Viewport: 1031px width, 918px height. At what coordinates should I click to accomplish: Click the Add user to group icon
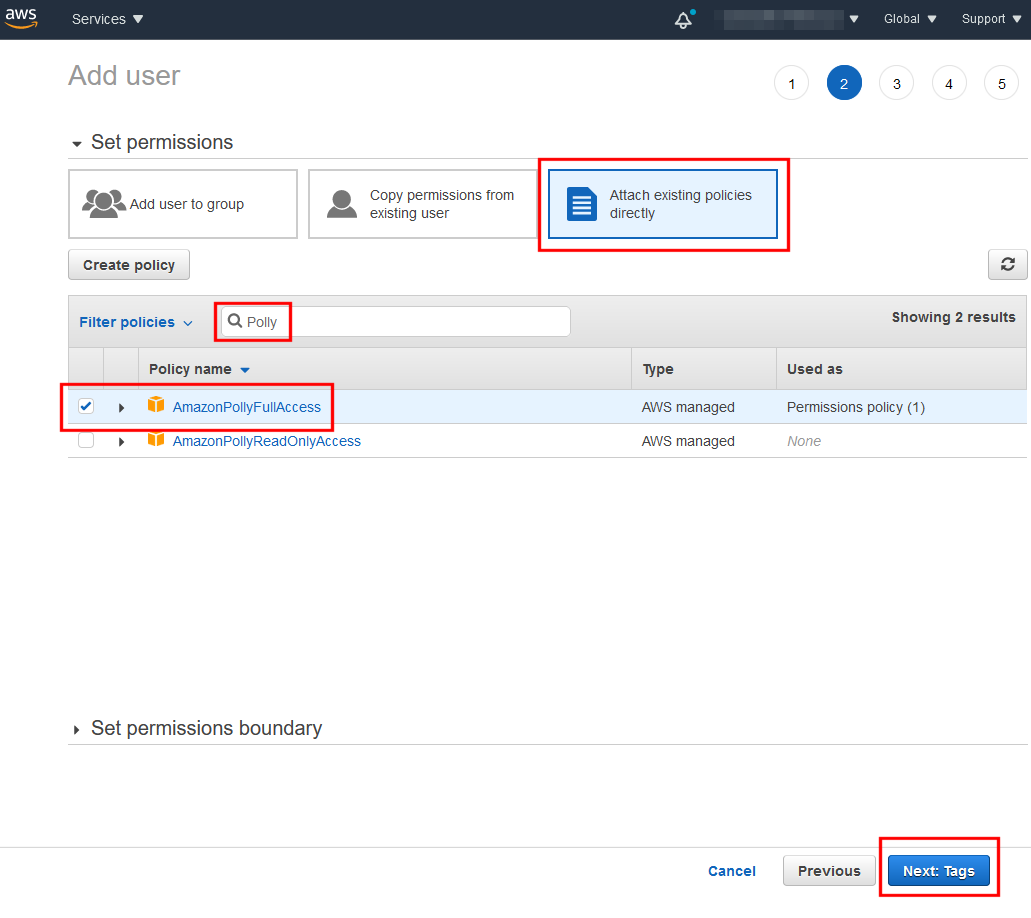pyautogui.click(x=105, y=203)
